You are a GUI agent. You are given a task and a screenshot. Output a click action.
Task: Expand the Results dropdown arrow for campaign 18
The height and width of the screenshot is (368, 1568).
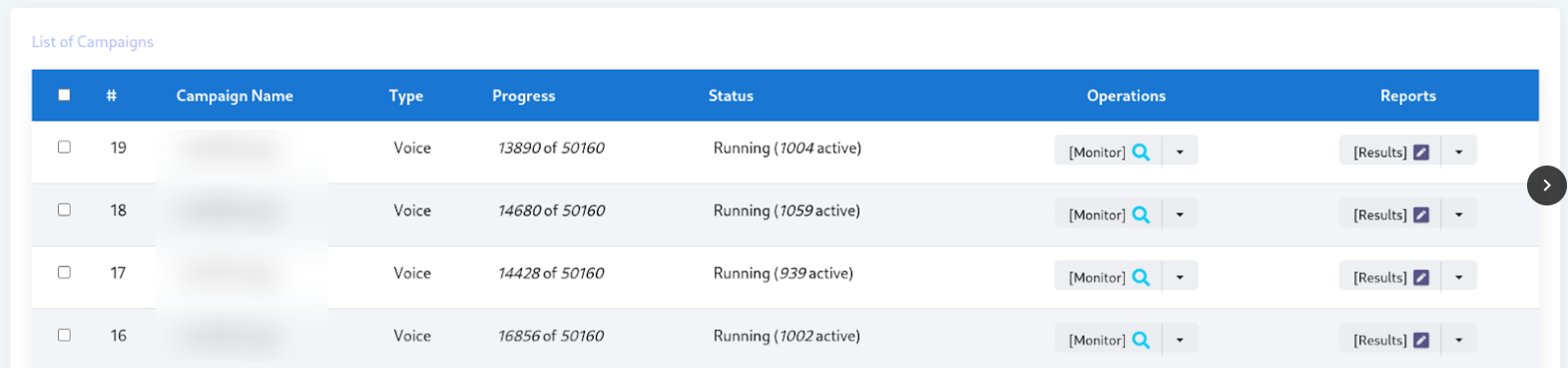point(1459,214)
